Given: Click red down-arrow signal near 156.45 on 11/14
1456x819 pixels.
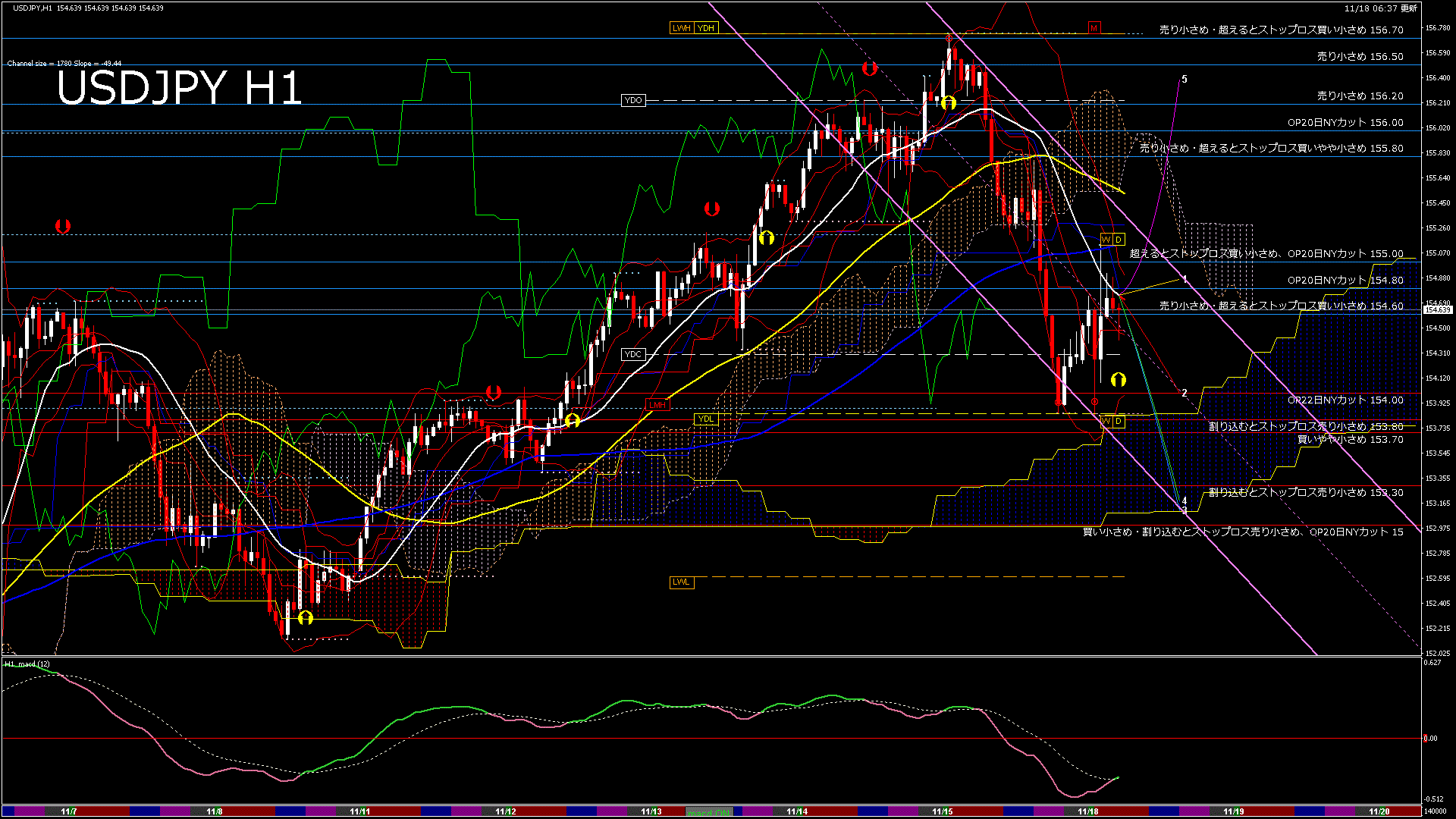Looking at the screenshot, I should (x=869, y=68).
